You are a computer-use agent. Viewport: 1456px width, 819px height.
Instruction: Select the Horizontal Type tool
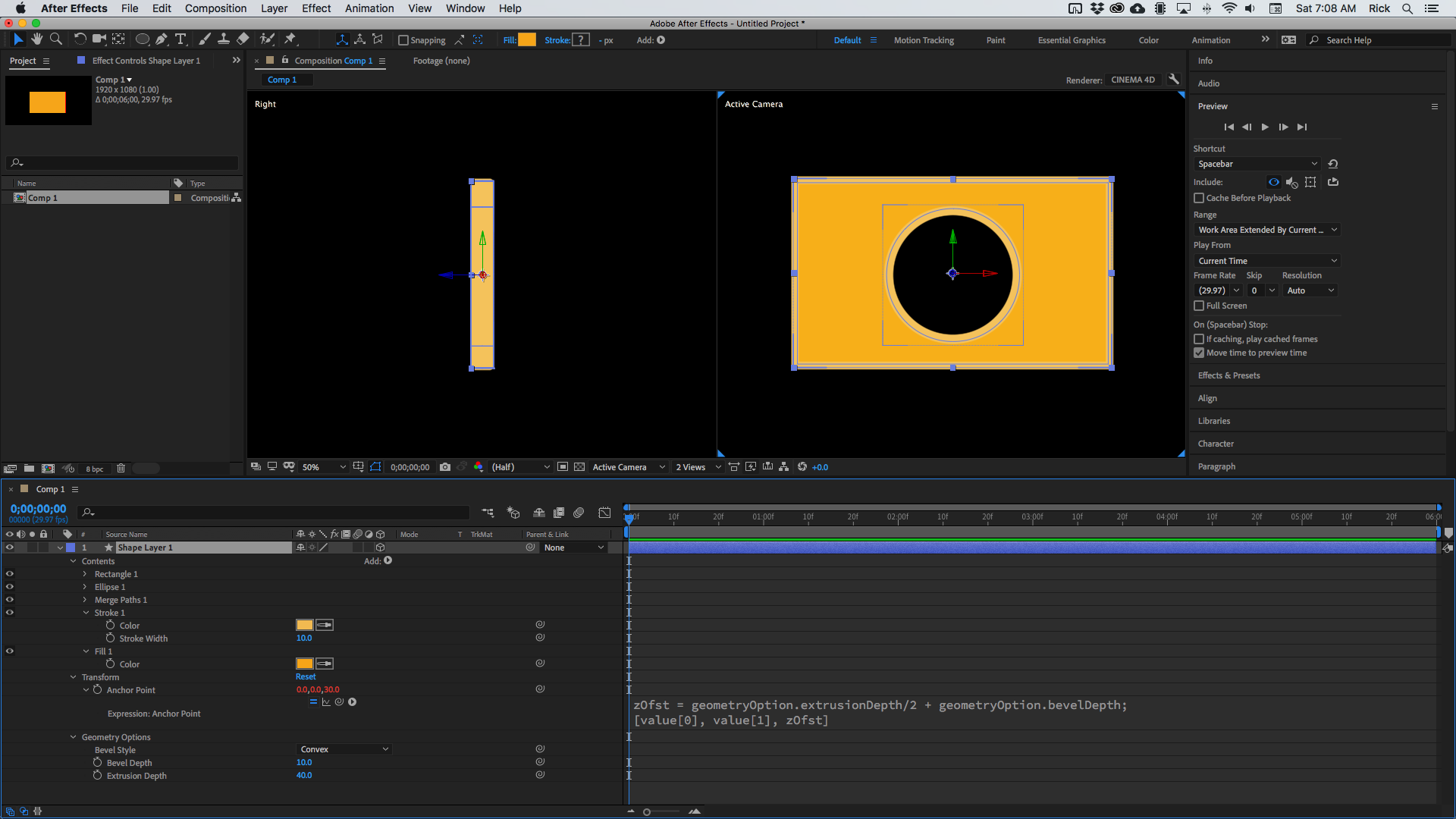click(x=180, y=39)
